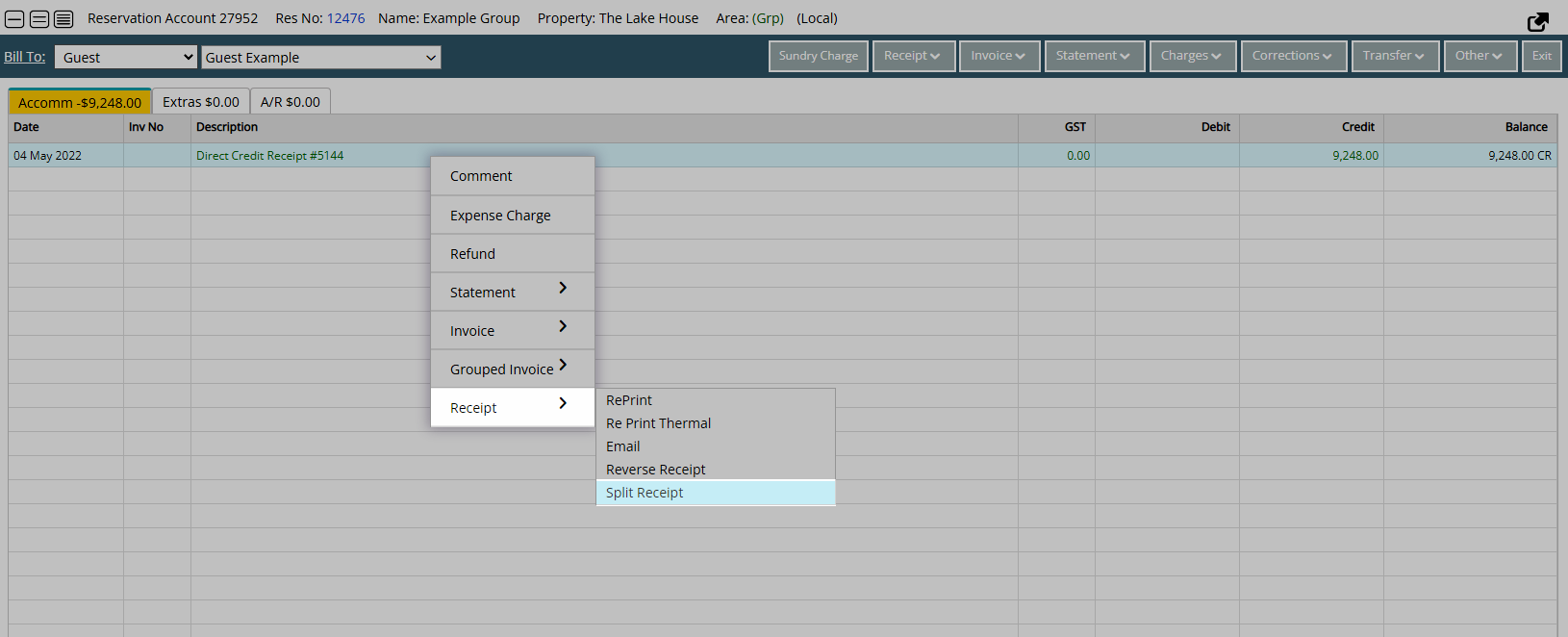Choose Email from the Receipt submenu
This screenshot has width=1568, height=637.
[716, 446]
